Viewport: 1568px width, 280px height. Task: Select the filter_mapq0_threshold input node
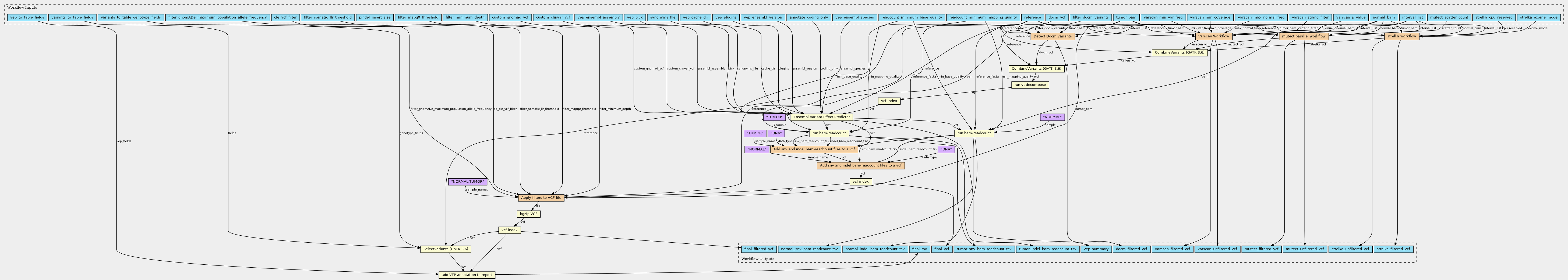tap(418, 18)
